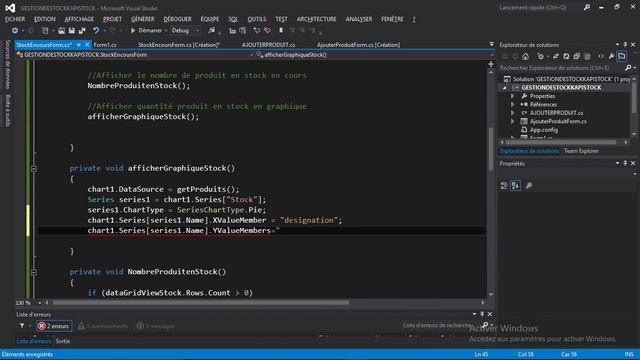Viewport: 640px width, 360px height.
Task: Click the Solution Explorer search magnifier icon
Action: click(628, 68)
